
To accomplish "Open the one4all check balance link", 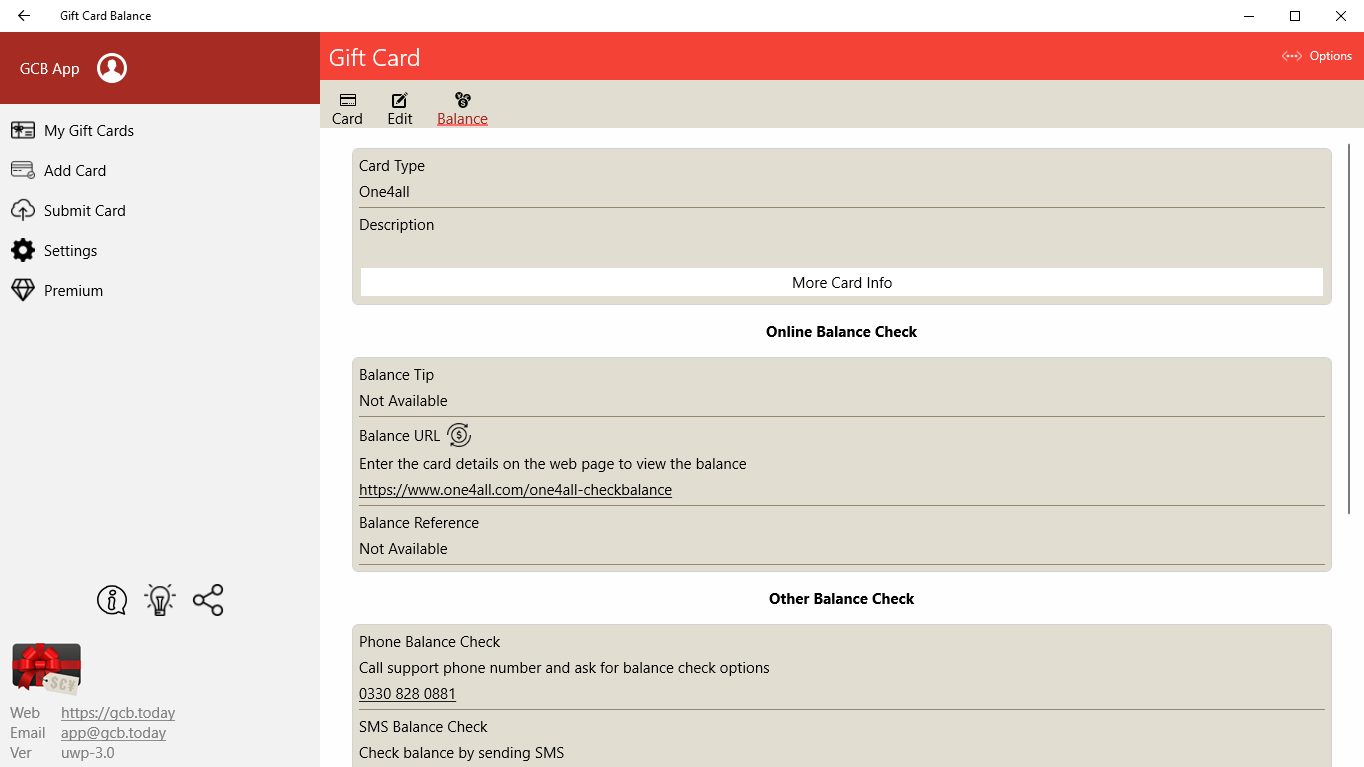I will 515,489.
